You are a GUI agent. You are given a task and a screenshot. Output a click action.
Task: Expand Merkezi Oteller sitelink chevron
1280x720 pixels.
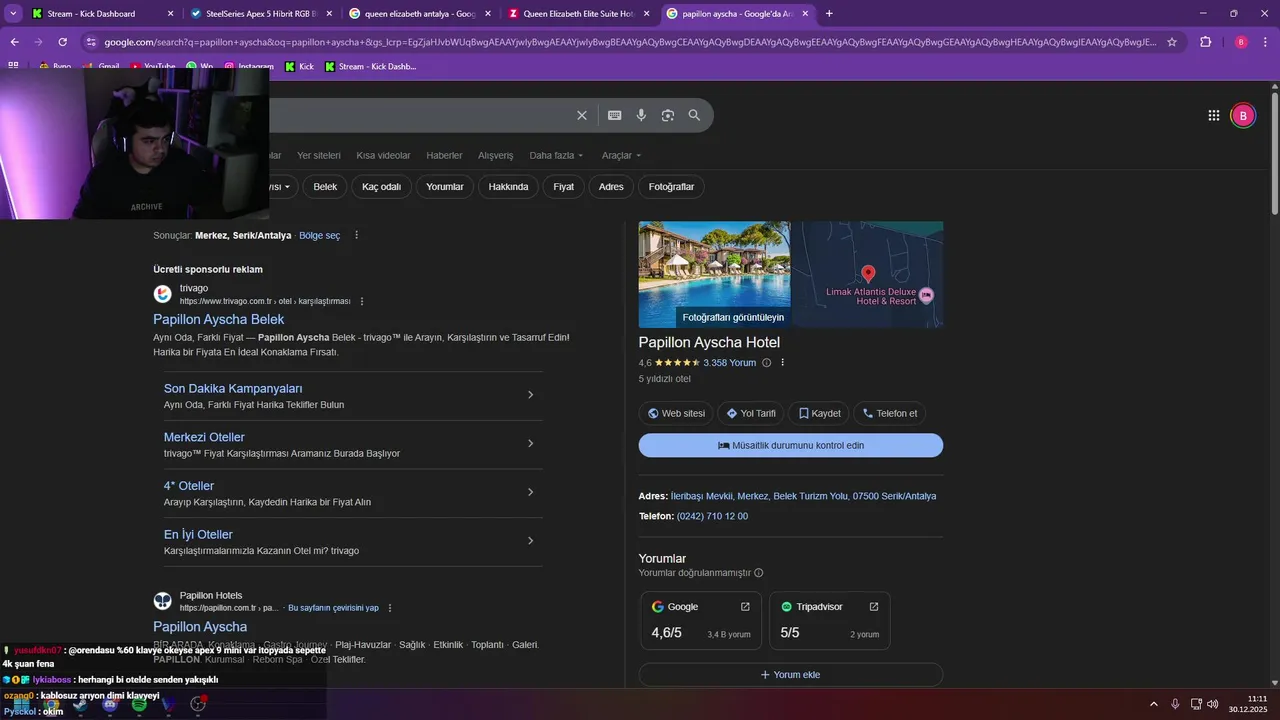(x=530, y=444)
